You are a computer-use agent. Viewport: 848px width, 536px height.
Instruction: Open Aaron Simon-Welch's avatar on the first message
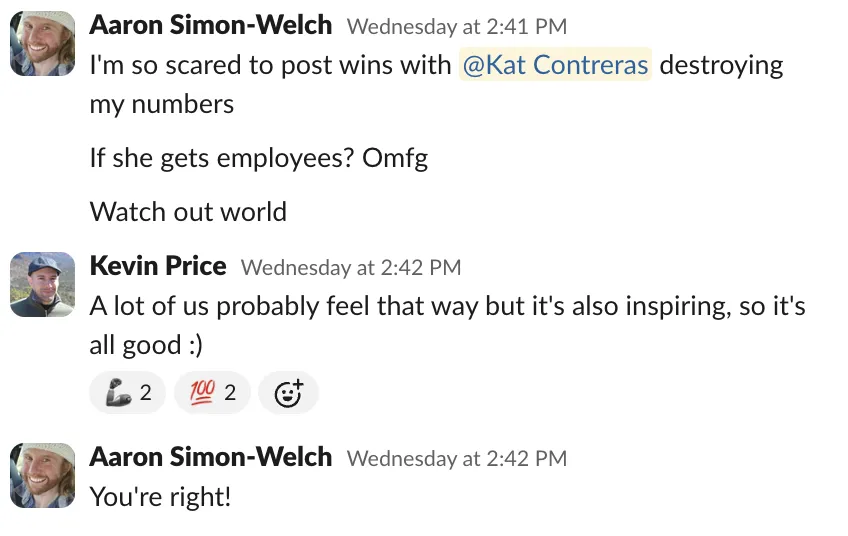pyautogui.click(x=43, y=44)
